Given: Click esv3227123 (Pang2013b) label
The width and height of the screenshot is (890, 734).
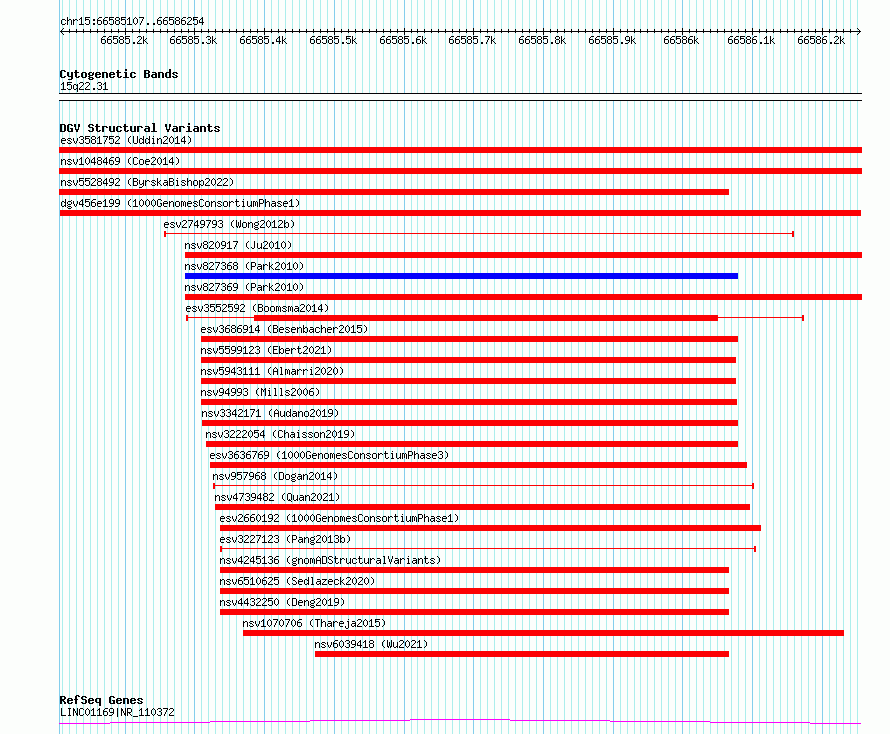Looking at the screenshot, I should 285,539.
